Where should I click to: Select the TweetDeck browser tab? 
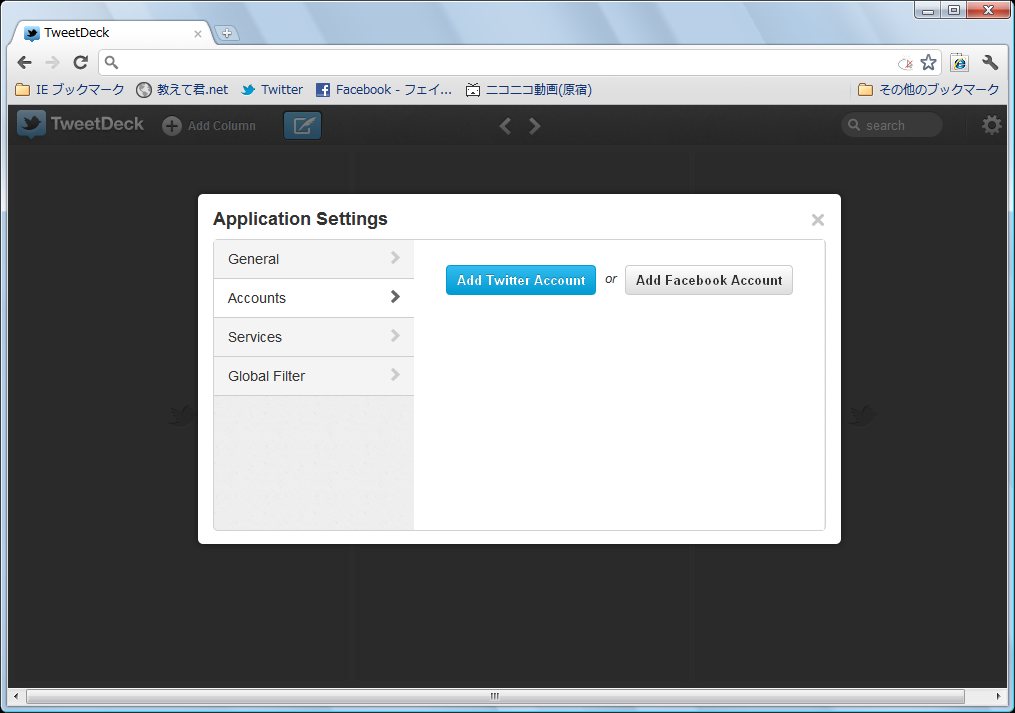(111, 33)
